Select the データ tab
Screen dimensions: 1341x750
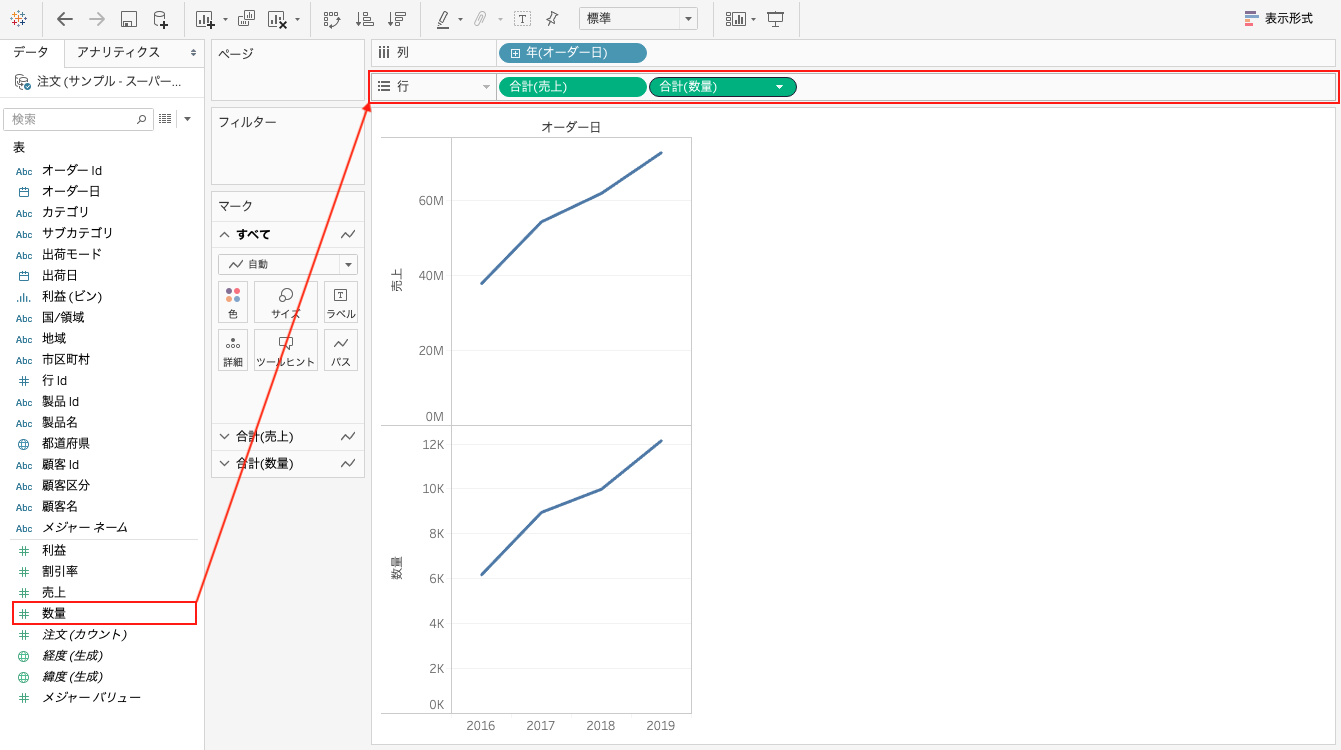(x=31, y=52)
